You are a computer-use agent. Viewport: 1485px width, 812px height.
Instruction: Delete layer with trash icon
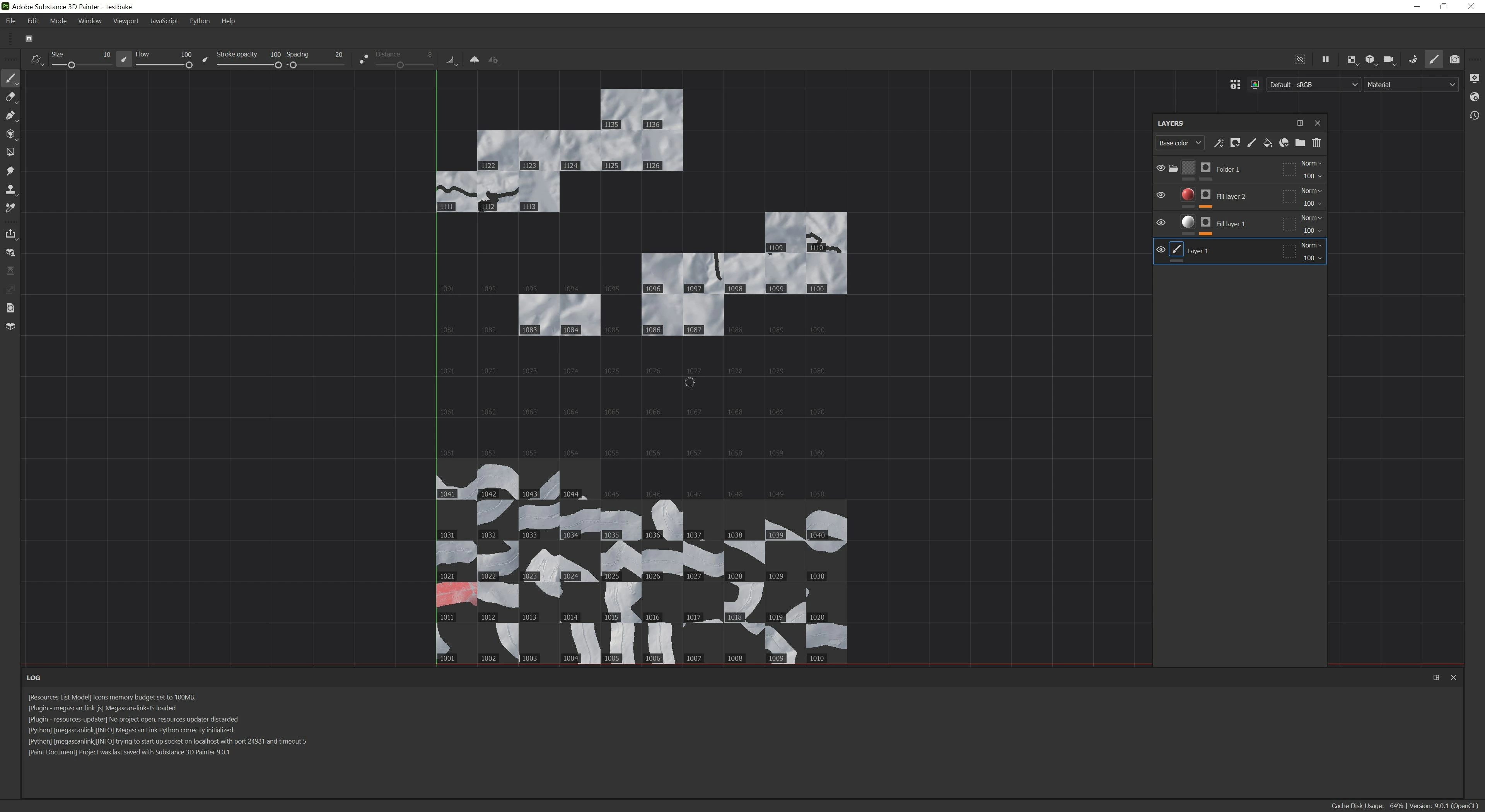(1316, 143)
